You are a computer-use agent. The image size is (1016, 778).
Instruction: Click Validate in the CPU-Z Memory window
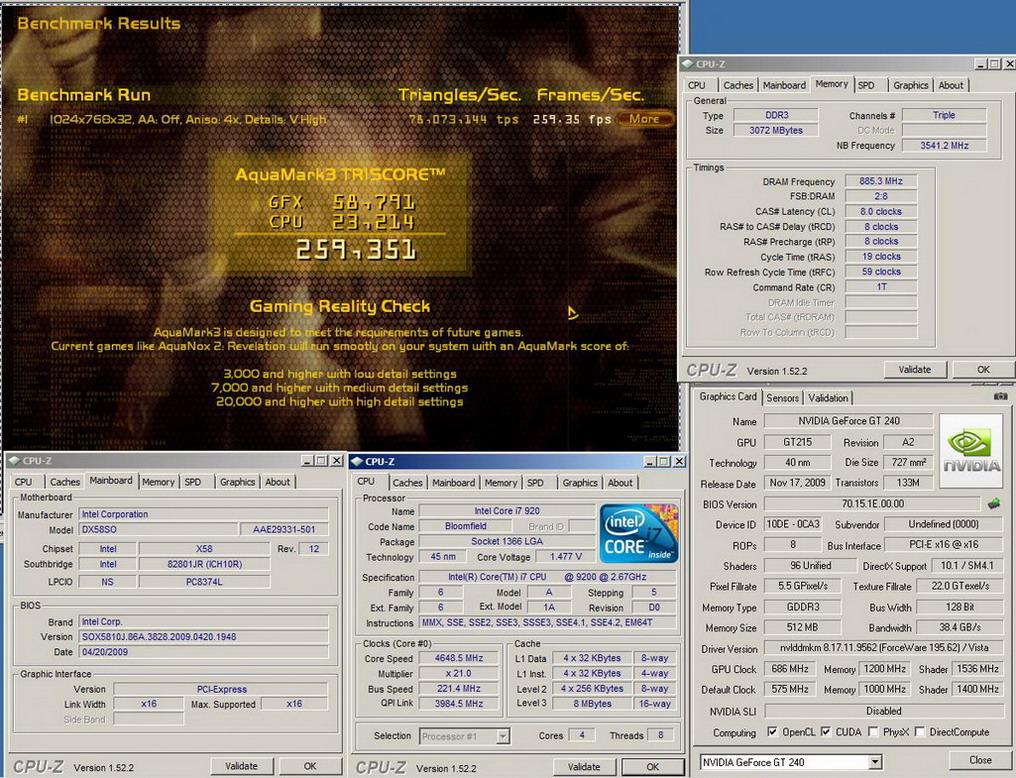pyautogui.click(x=914, y=369)
